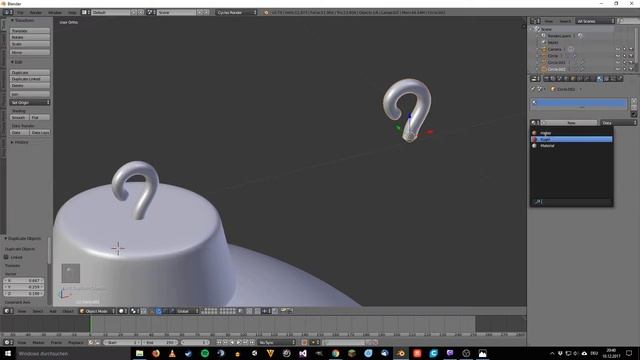The width and height of the screenshot is (640, 360).
Task: Click the Scale tool button
Action: click(x=30, y=44)
